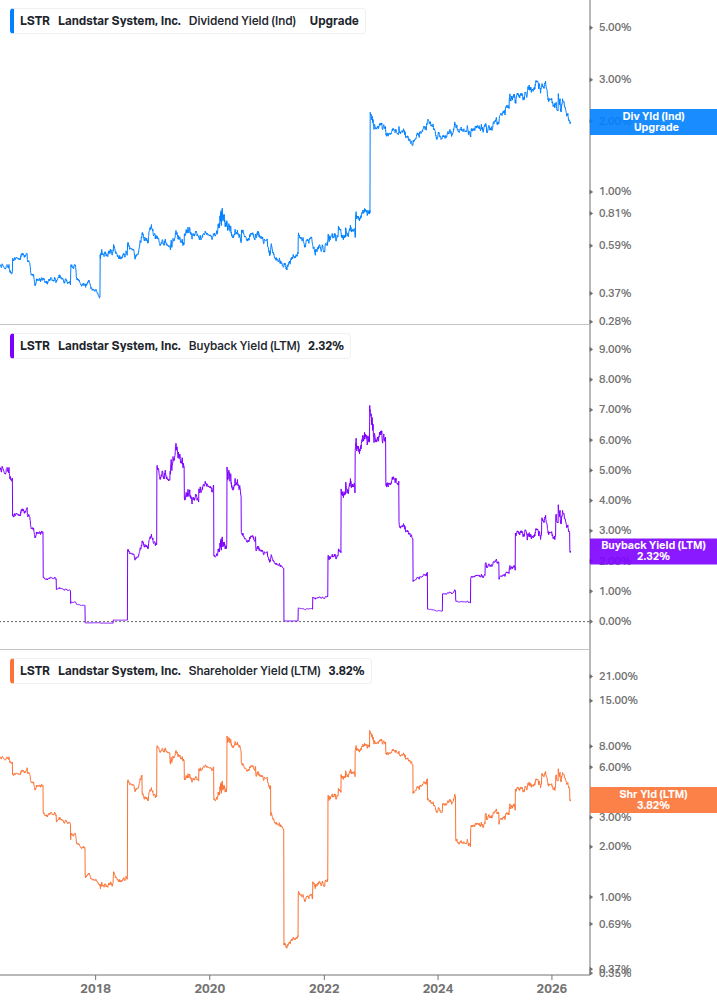Click the blue Div Yld (Ind) Upgrade axis tag
717x1005 pixels.
[x=653, y=122]
